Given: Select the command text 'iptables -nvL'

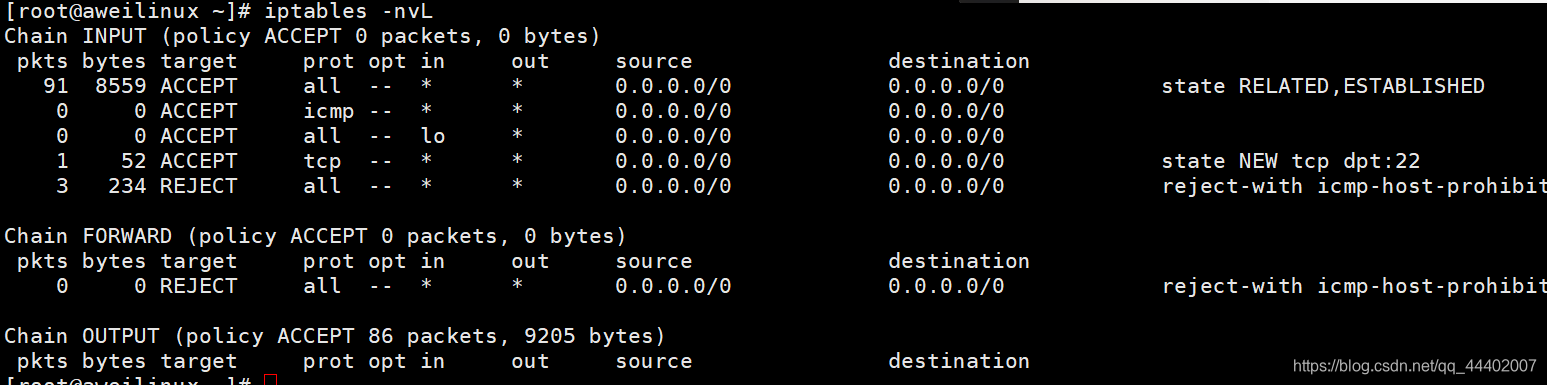Looking at the screenshot, I should [349, 11].
